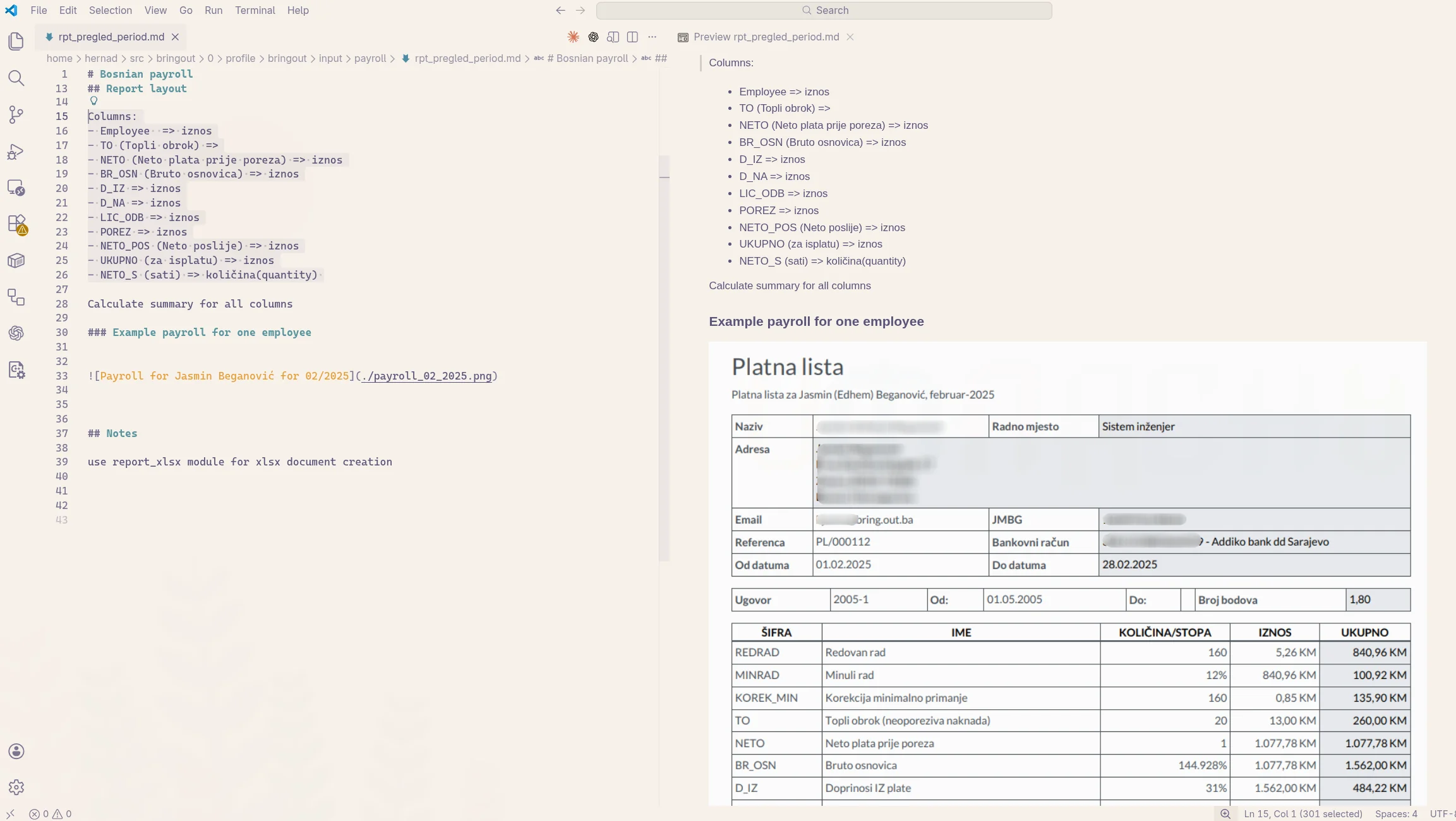This screenshot has height=821, width=1456.
Task: Open the Terminal menu
Action: (255, 10)
